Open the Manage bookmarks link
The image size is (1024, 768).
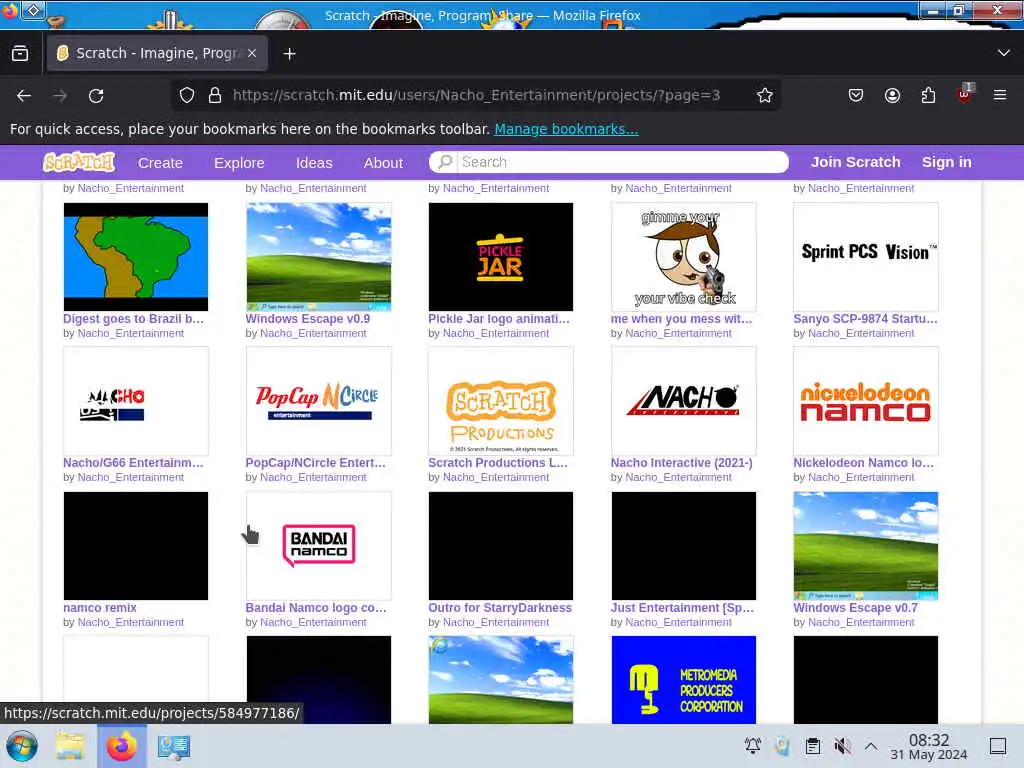point(566,129)
